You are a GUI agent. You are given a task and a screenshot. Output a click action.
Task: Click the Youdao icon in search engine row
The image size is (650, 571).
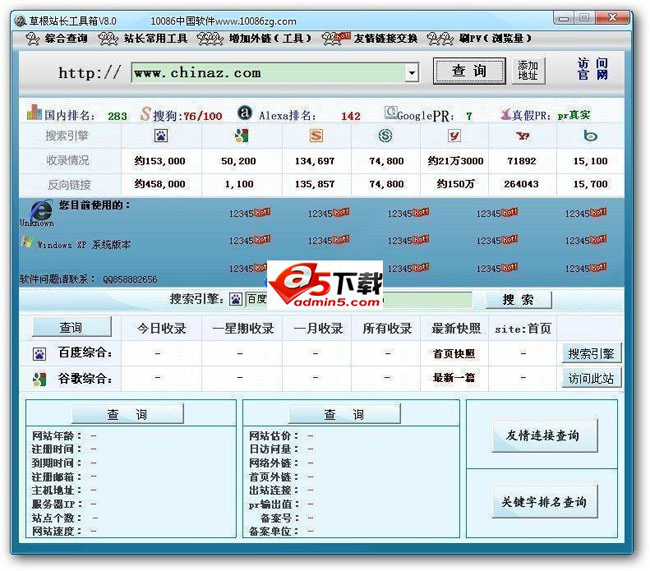[x=454, y=136]
